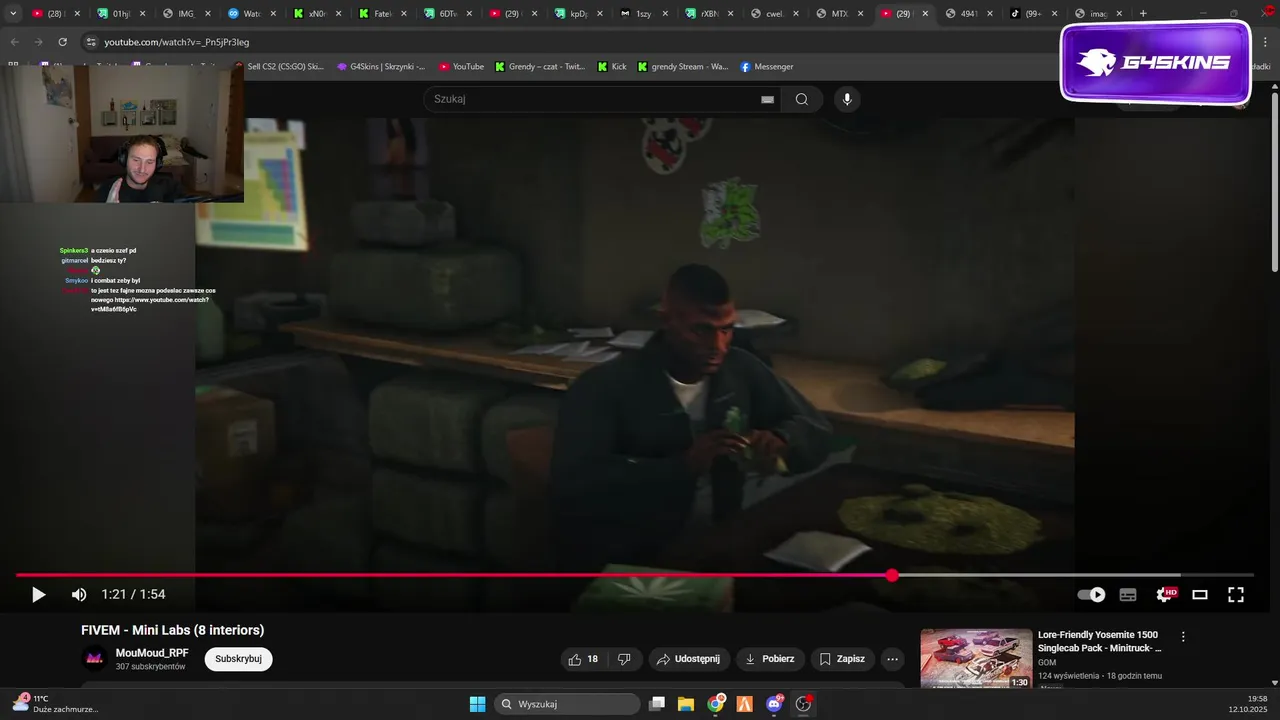
Task: Open on-screen keyboard icon in search box
Action: pos(767,99)
